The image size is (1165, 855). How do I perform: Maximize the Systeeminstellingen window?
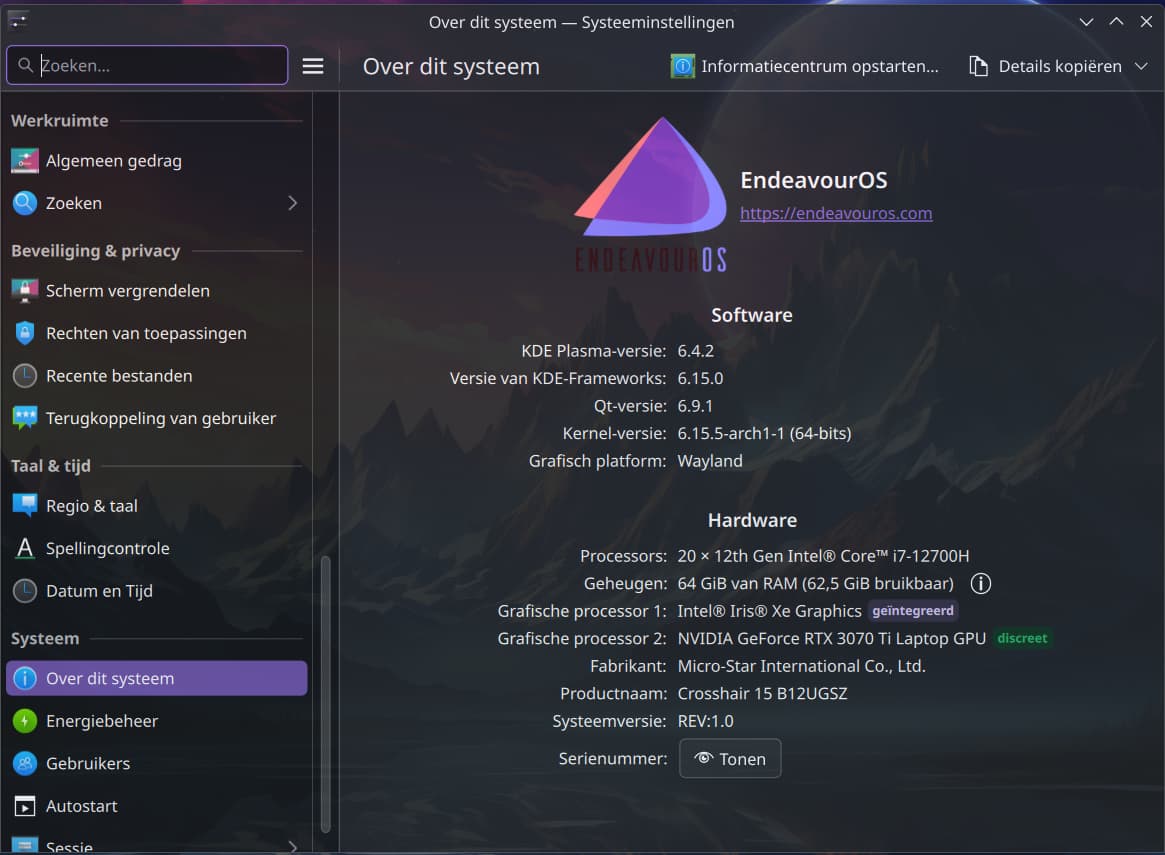1116,22
